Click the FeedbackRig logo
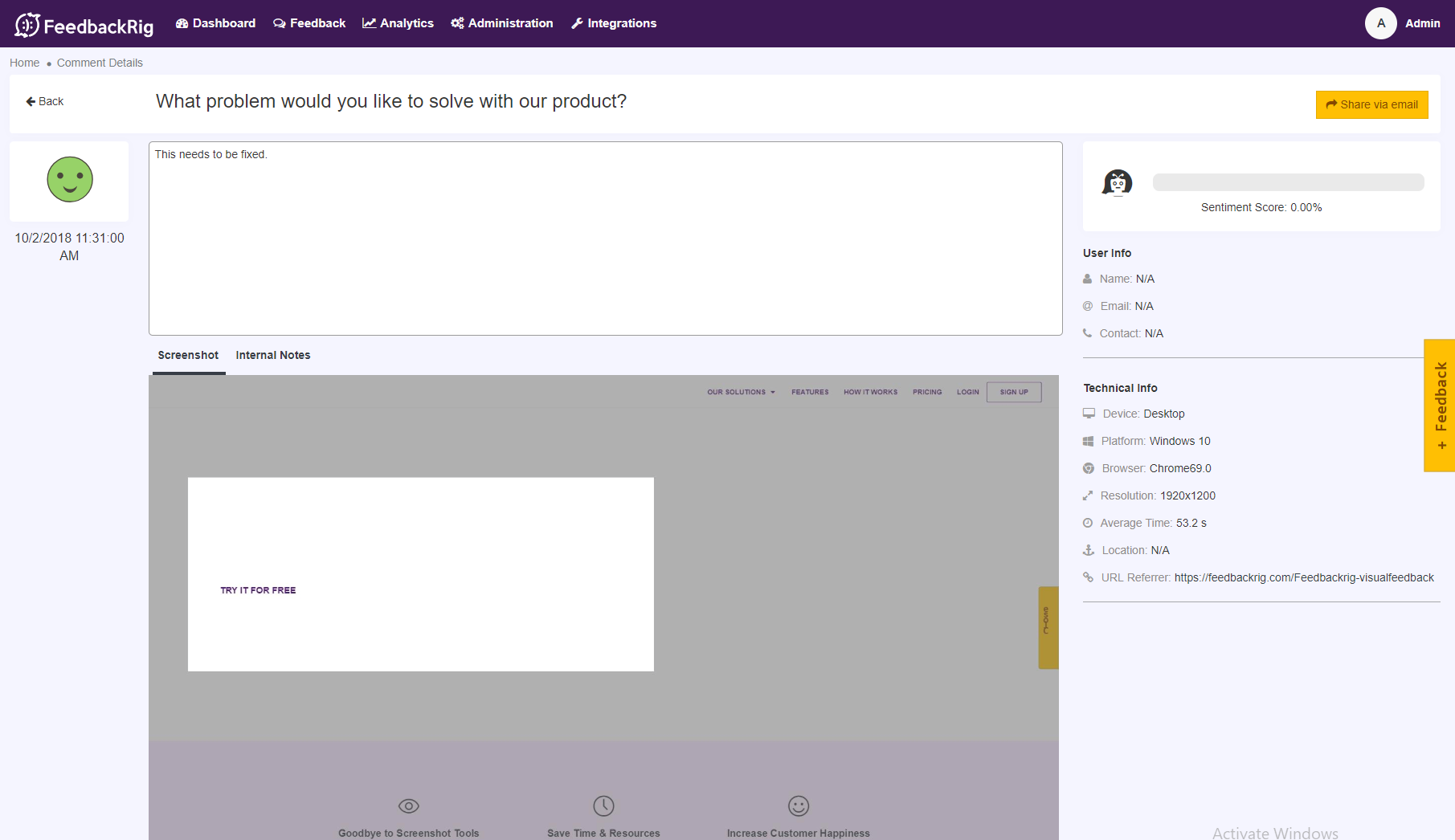 pyautogui.click(x=84, y=25)
